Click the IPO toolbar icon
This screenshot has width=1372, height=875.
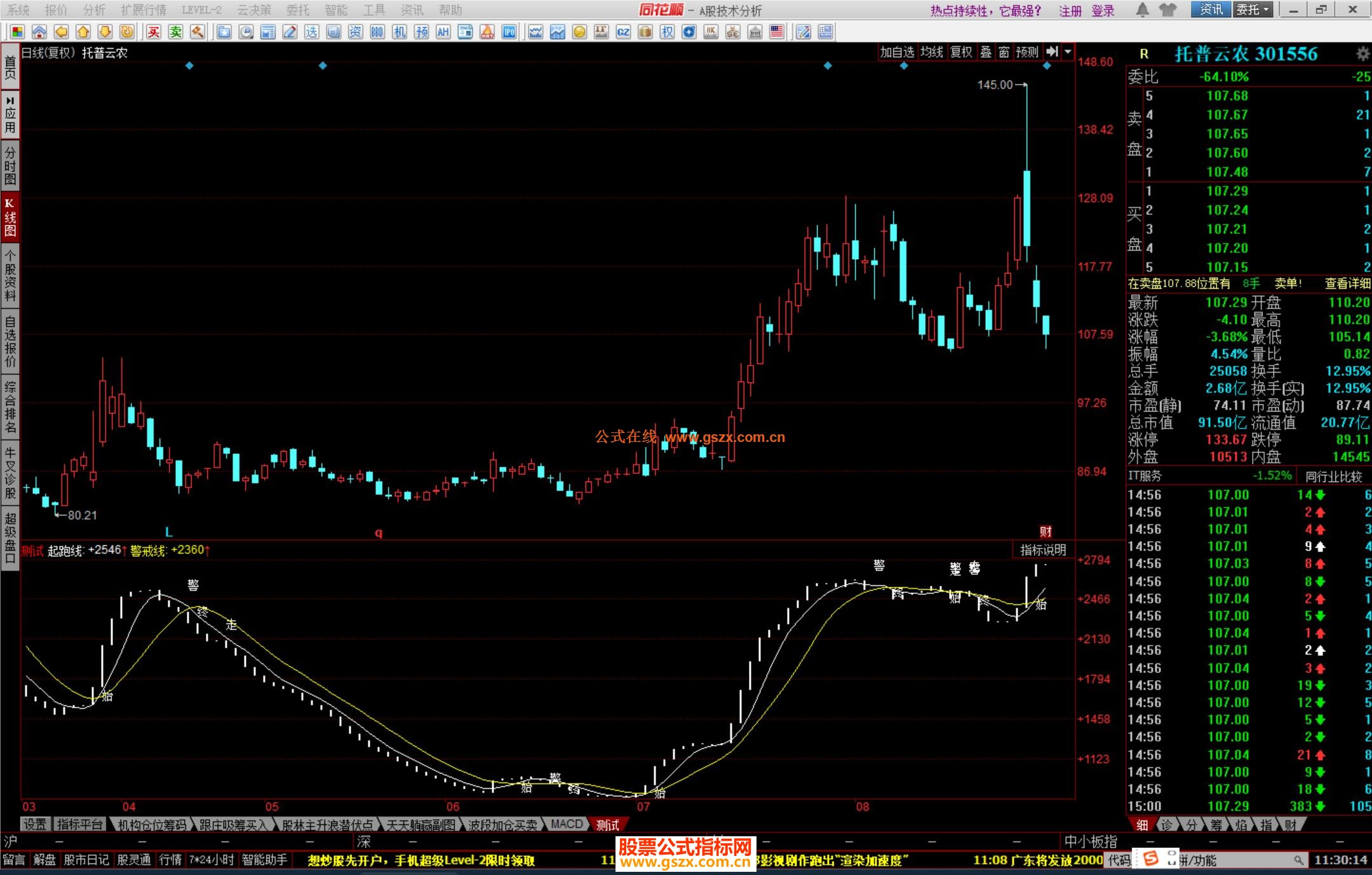pos(509,32)
